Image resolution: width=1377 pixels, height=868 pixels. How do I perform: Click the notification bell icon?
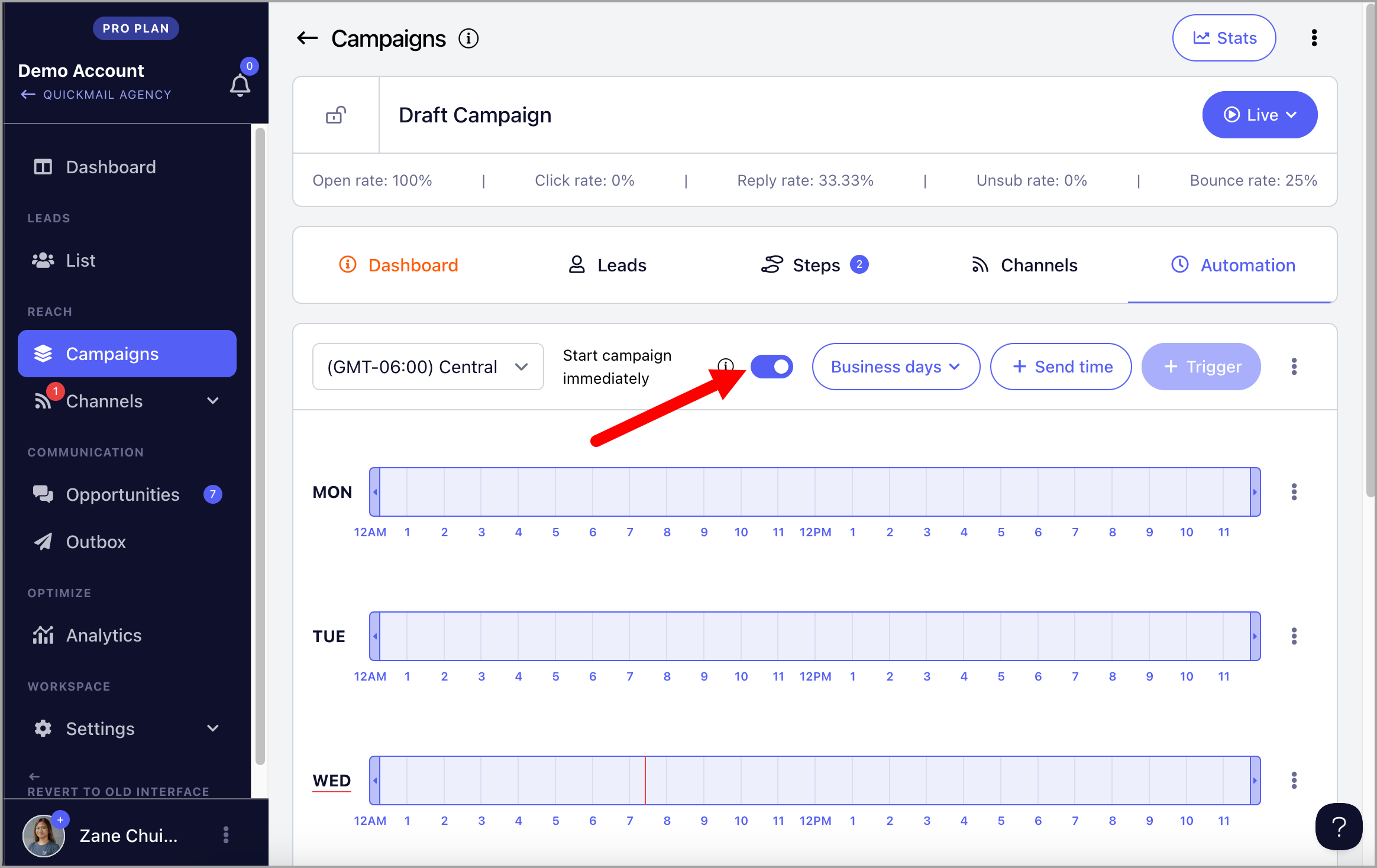(x=240, y=85)
